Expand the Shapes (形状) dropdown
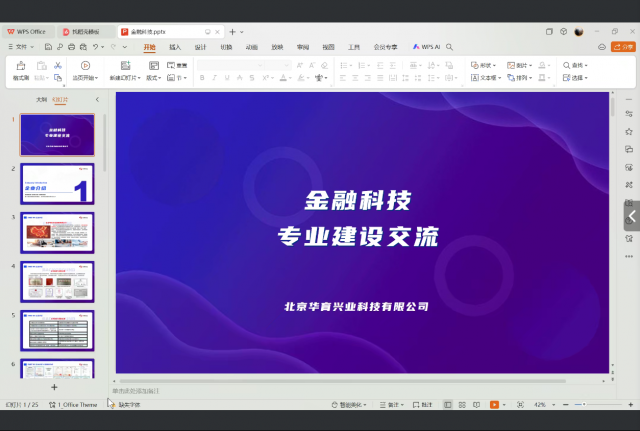Screen dimensions: 640x431 [x=484, y=65]
